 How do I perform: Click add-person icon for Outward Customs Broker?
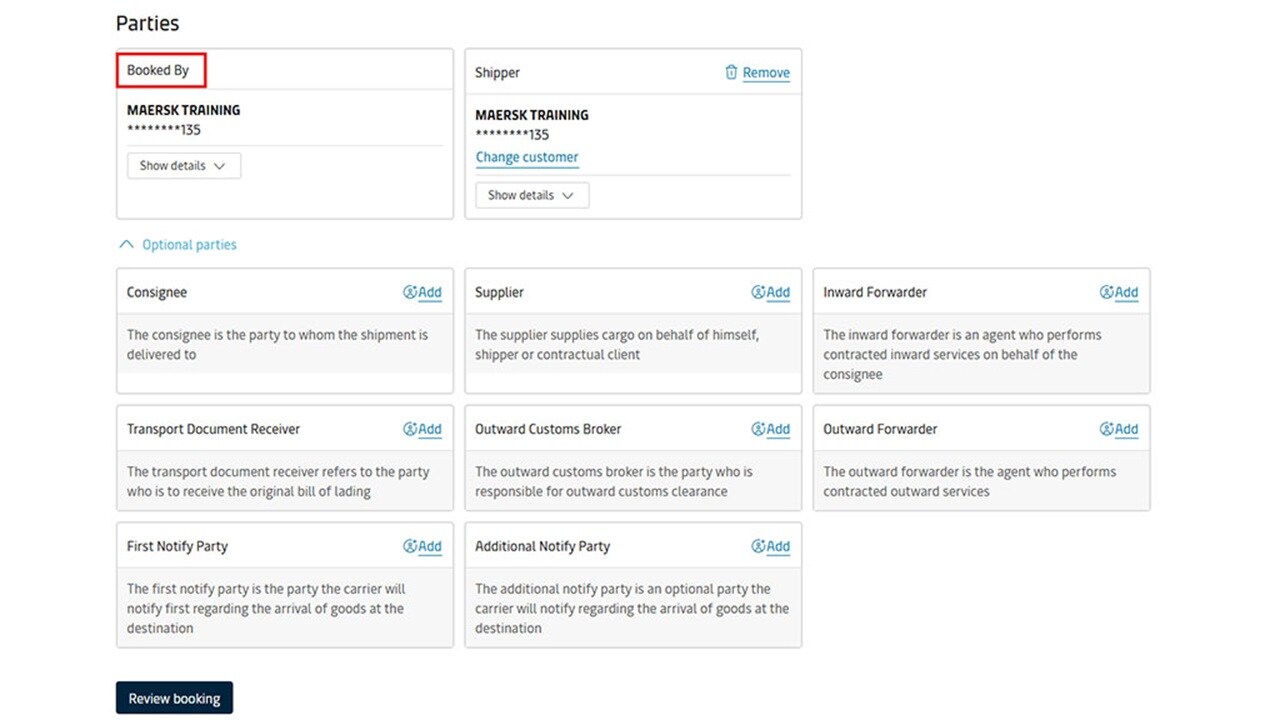click(x=758, y=429)
